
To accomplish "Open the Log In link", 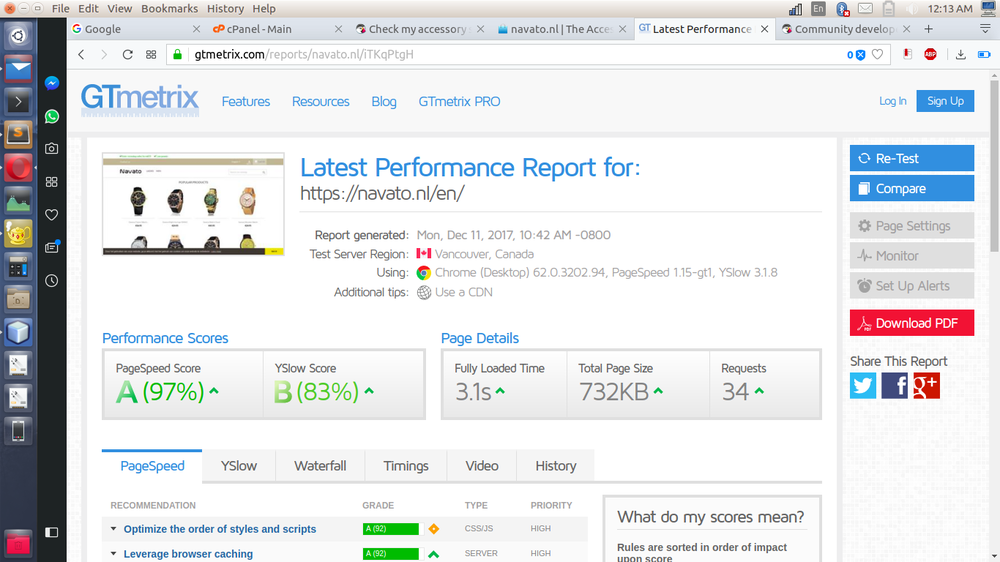I will pyautogui.click(x=892, y=101).
